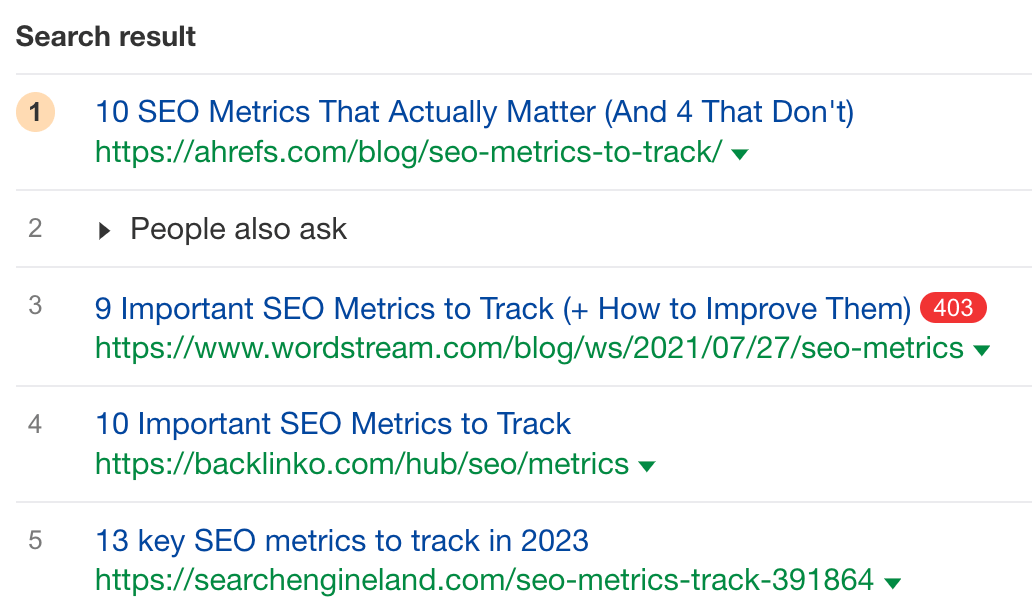Click the ahrefs.com seo-metrics-to-track URL
1032x612 pixels.
pos(408,153)
